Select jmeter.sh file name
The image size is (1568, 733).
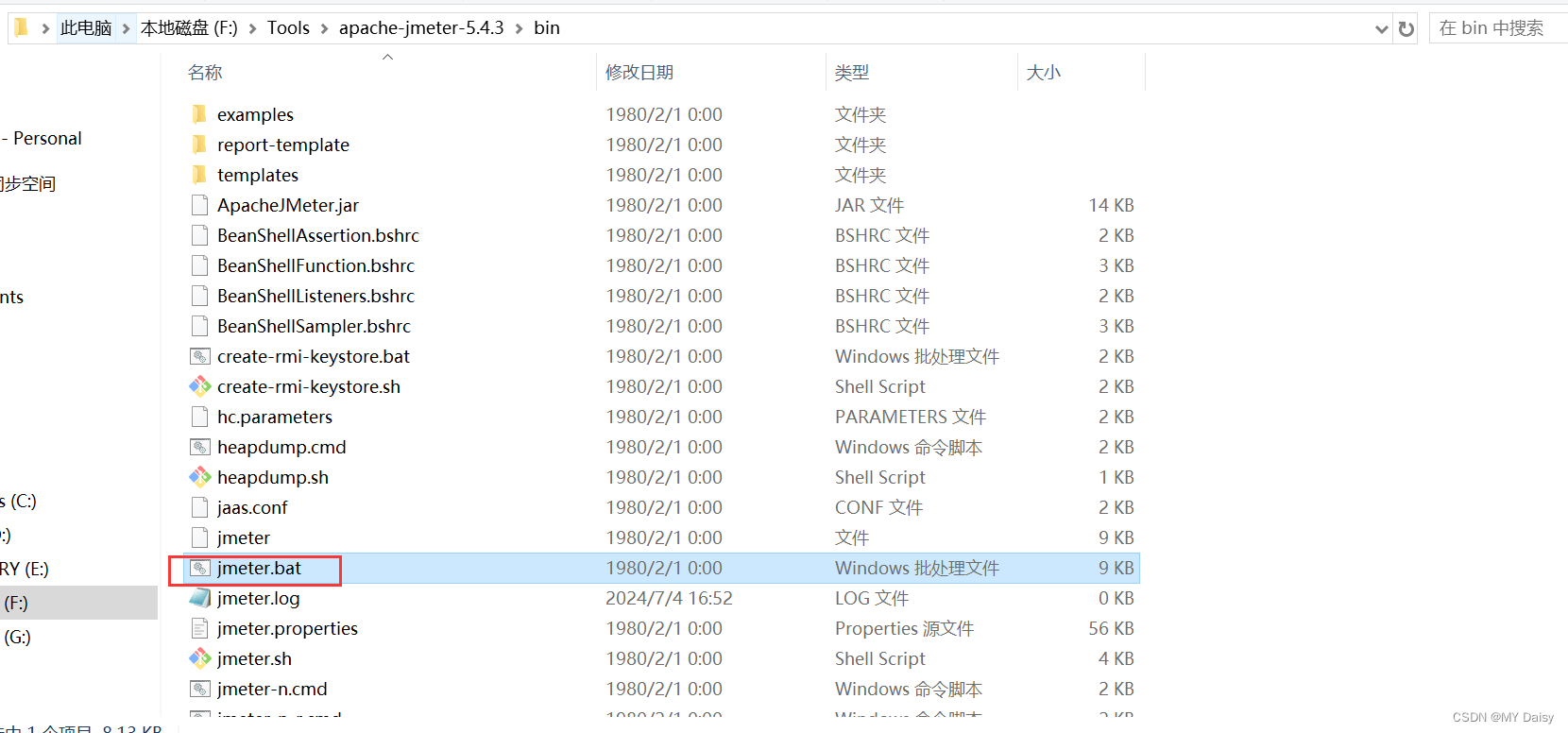coord(254,658)
